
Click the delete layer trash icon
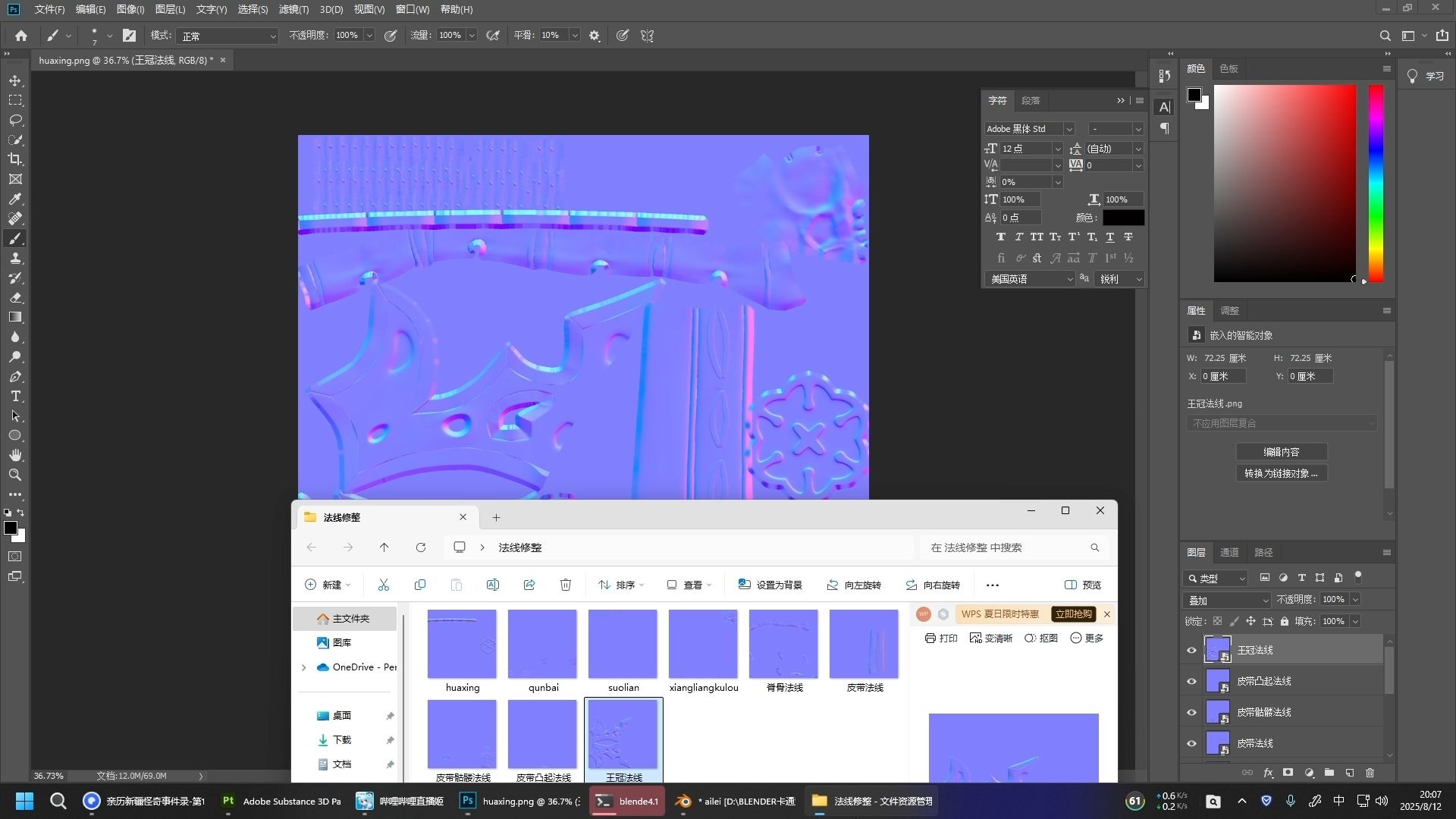click(1370, 773)
